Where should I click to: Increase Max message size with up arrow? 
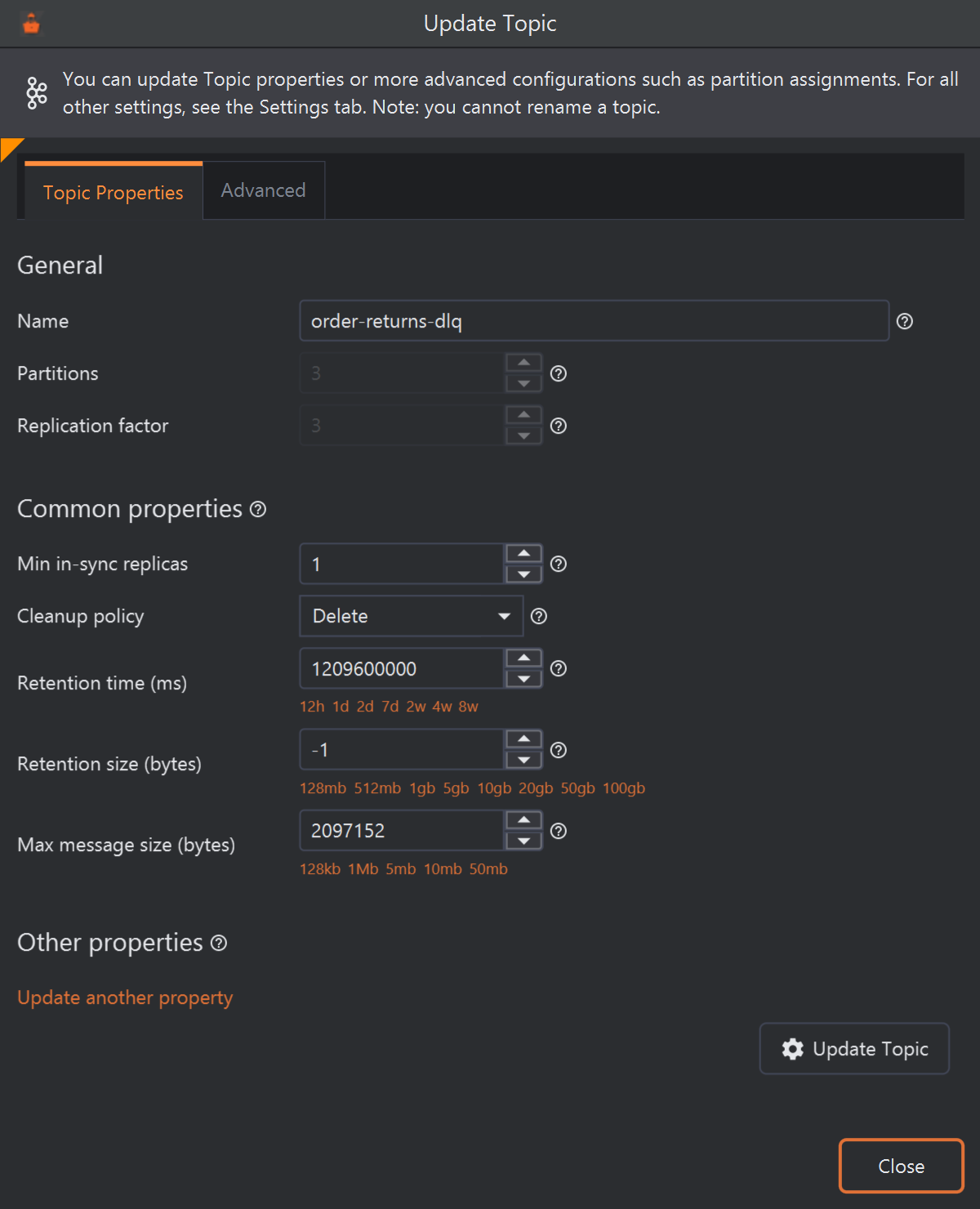point(523,820)
